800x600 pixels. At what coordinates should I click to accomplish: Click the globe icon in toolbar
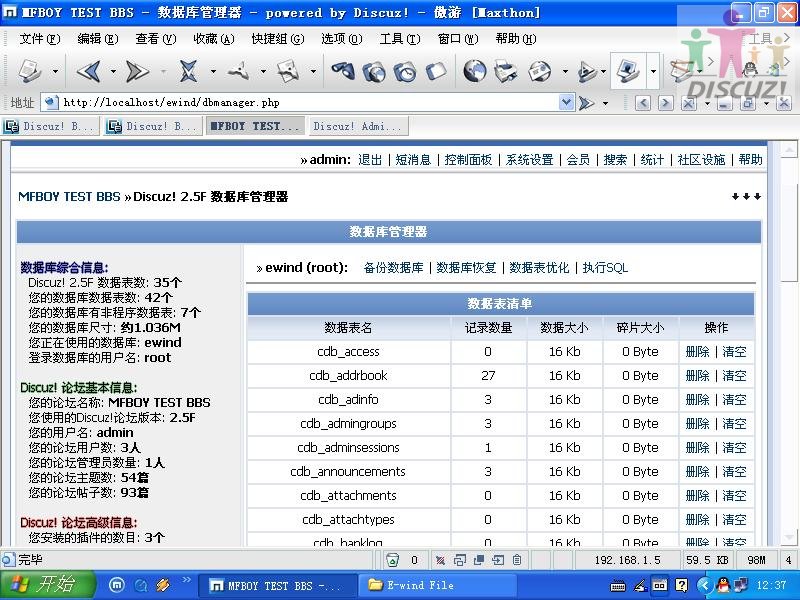click(475, 71)
